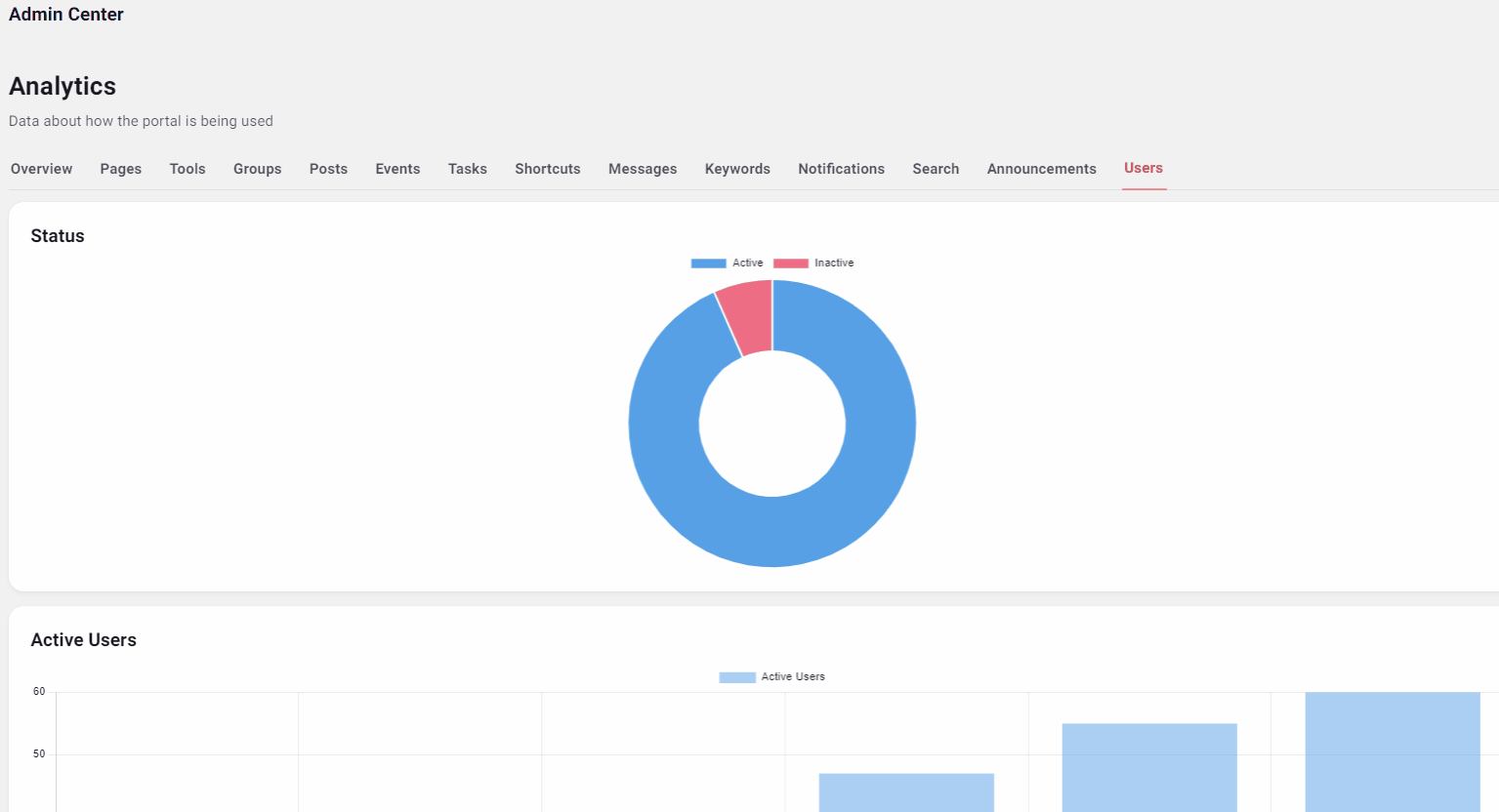Click the Analytics page title
Viewport: 1499px width, 812px height.
point(62,86)
